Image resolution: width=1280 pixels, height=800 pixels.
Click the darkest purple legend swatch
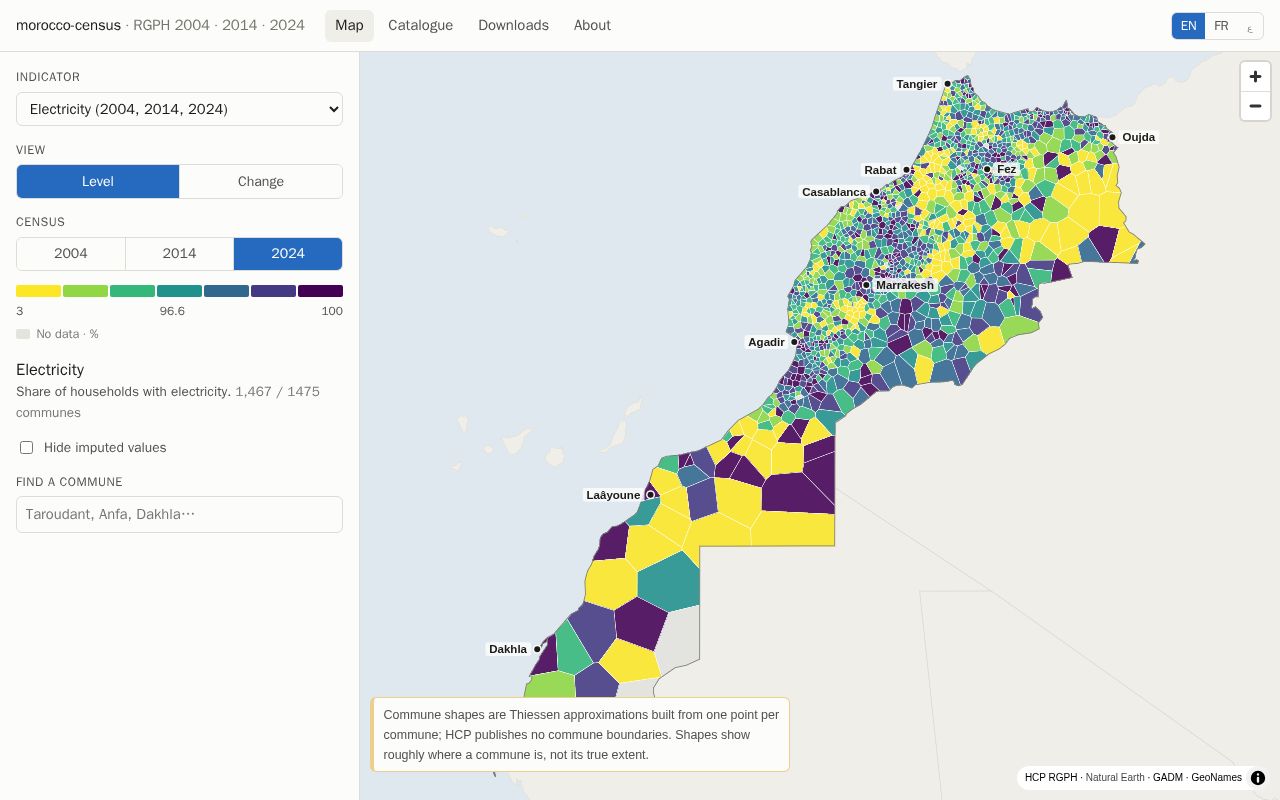[320, 291]
